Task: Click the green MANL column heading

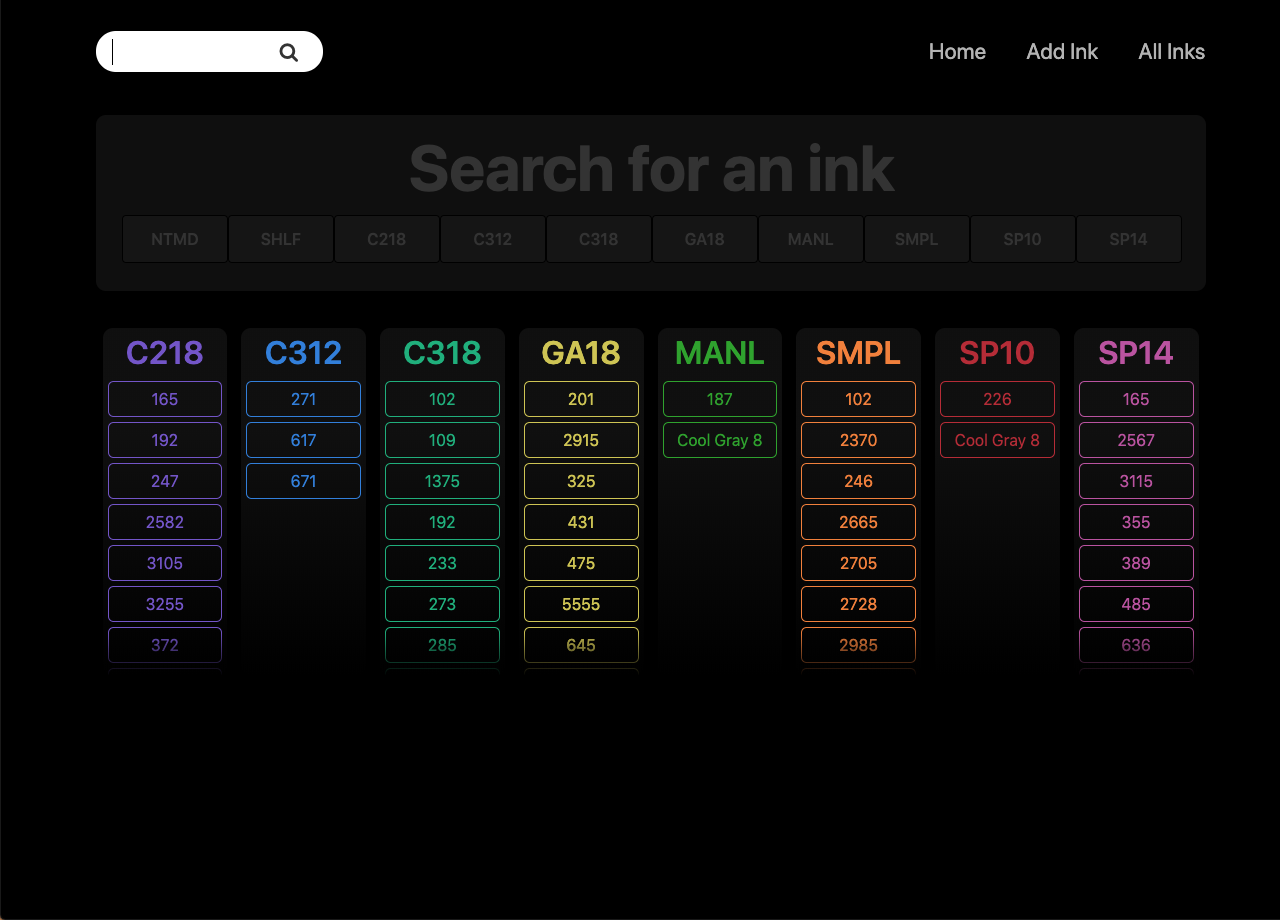Action: tap(720, 353)
